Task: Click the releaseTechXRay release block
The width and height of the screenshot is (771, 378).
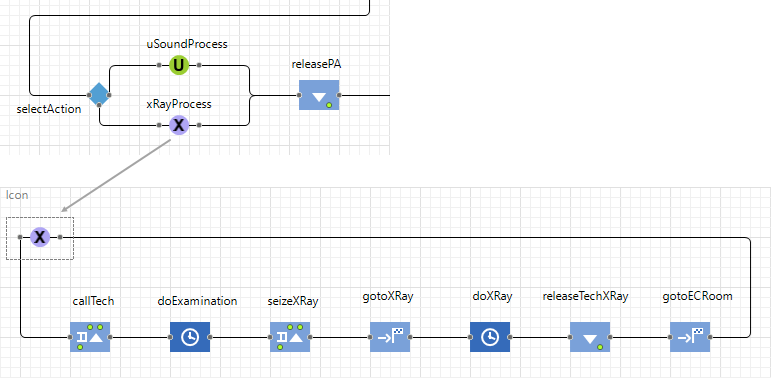Action: (590, 337)
